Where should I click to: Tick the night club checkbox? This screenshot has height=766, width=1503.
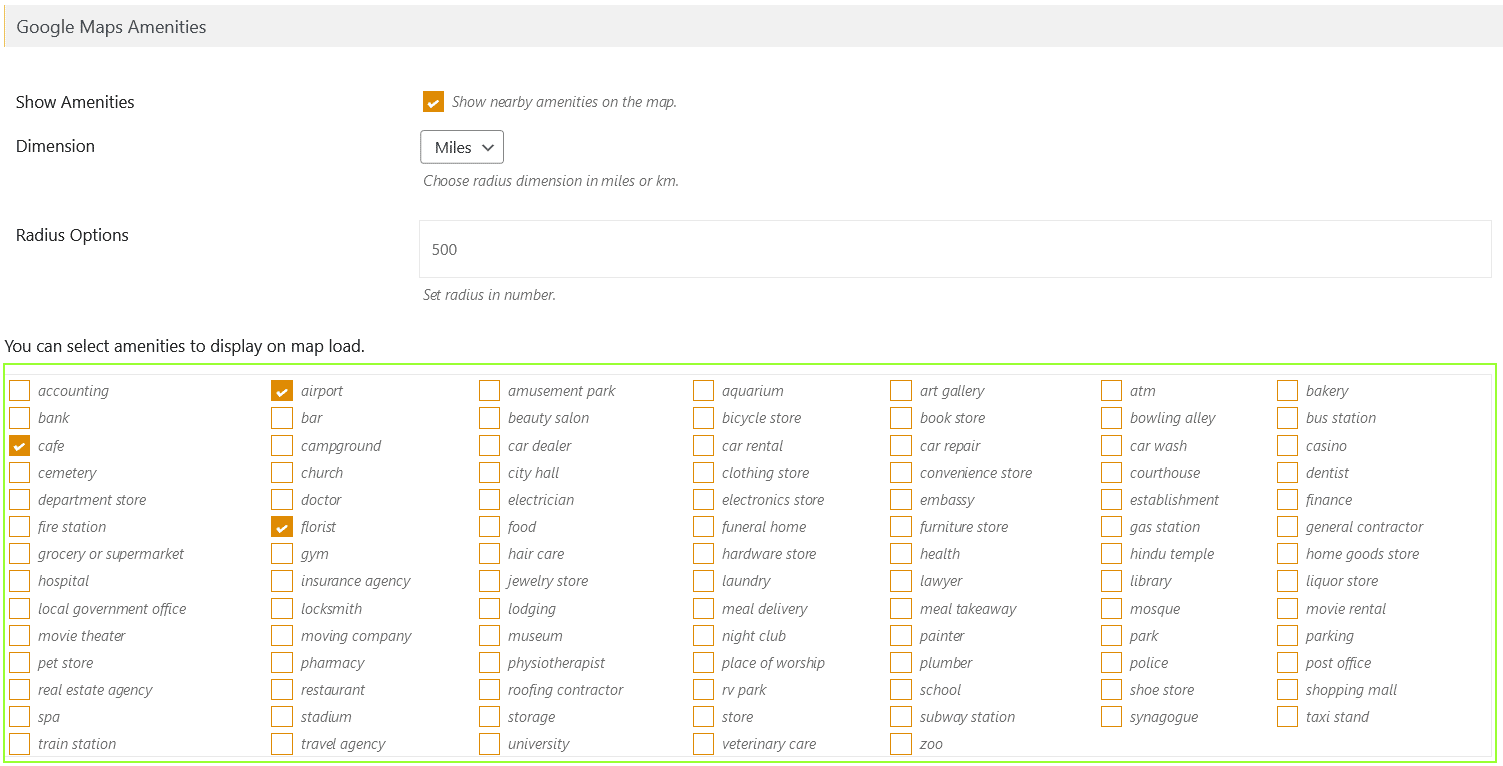[x=704, y=636]
